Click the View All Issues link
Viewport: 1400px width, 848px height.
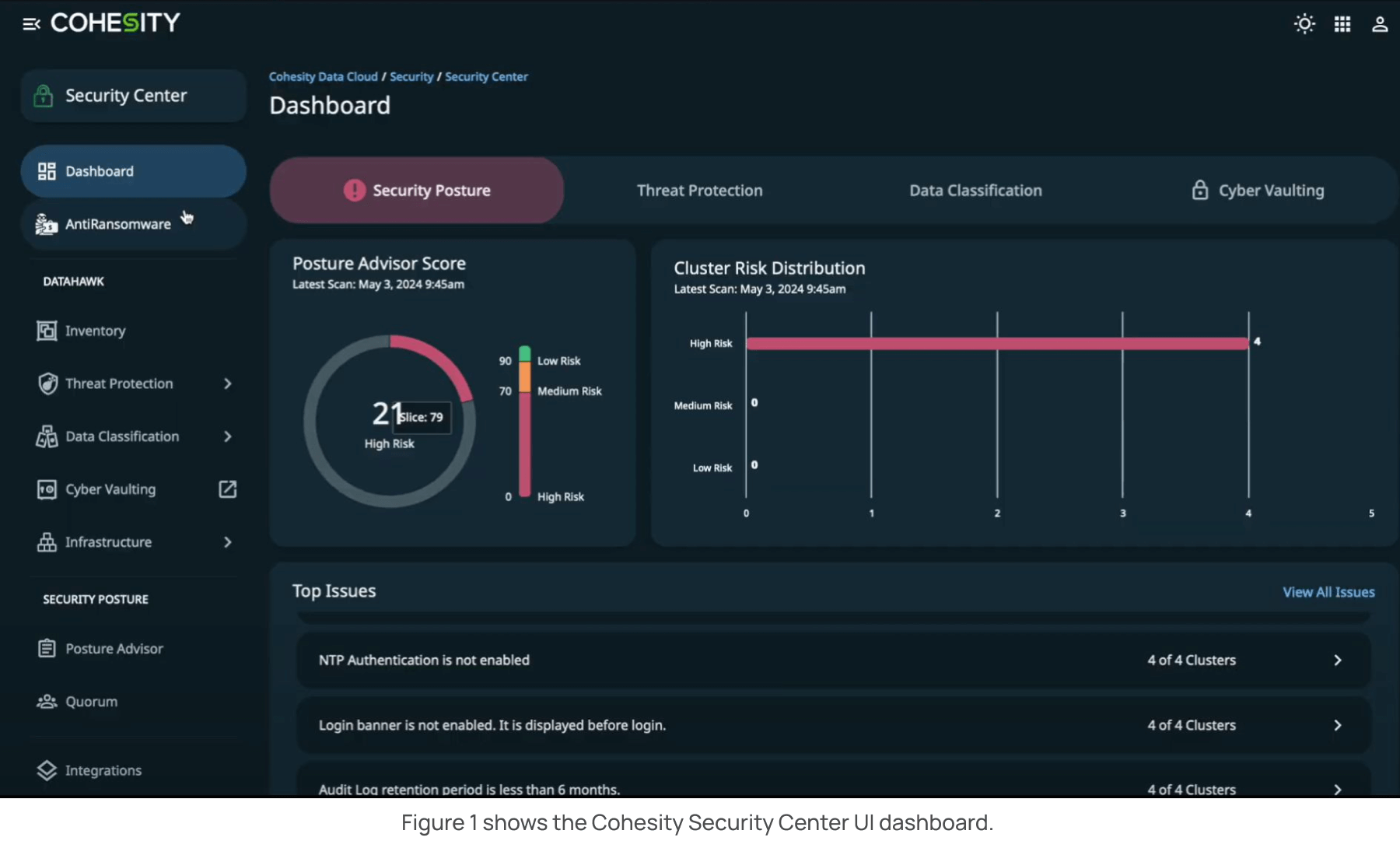(1328, 592)
